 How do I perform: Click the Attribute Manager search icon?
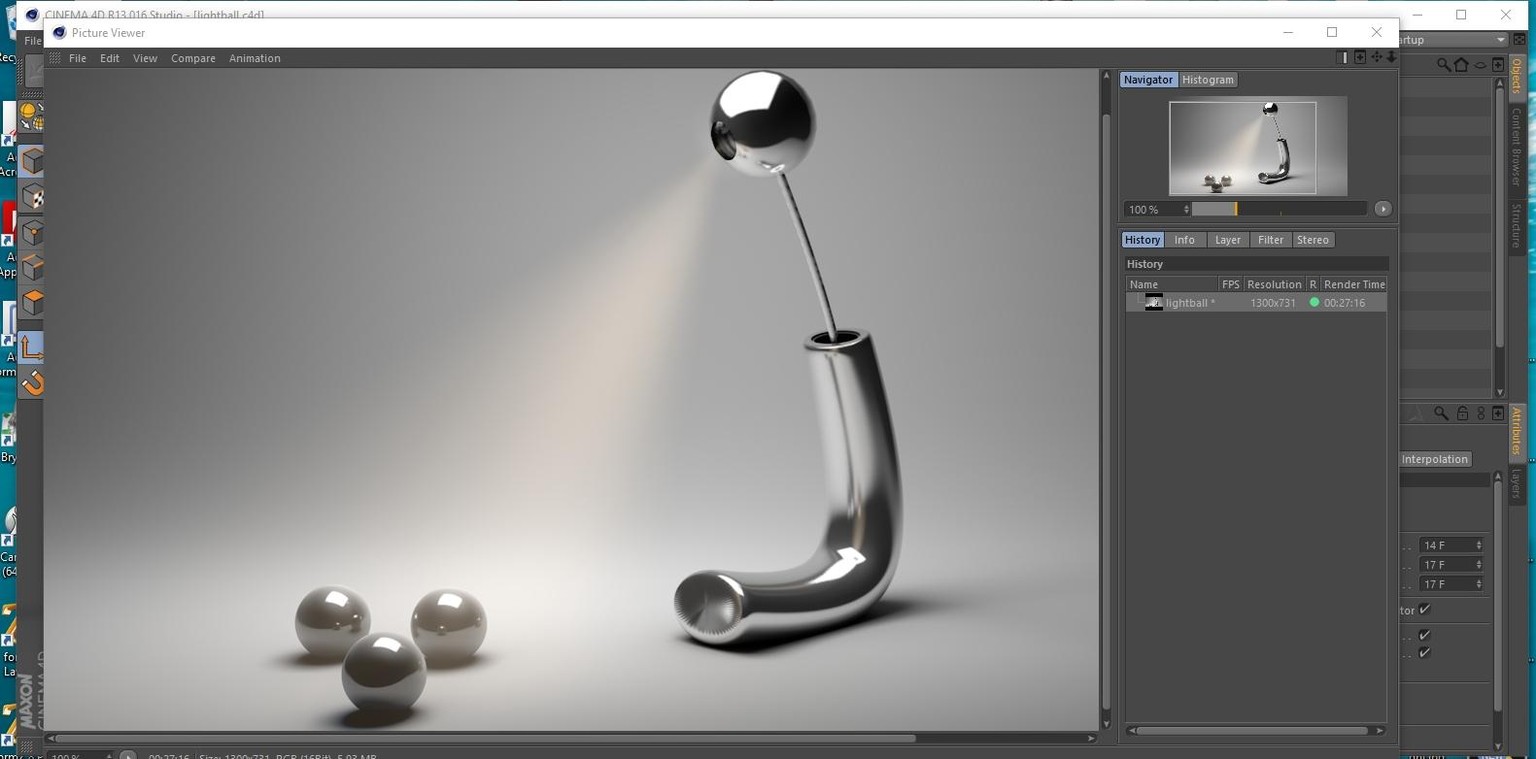pos(1441,413)
